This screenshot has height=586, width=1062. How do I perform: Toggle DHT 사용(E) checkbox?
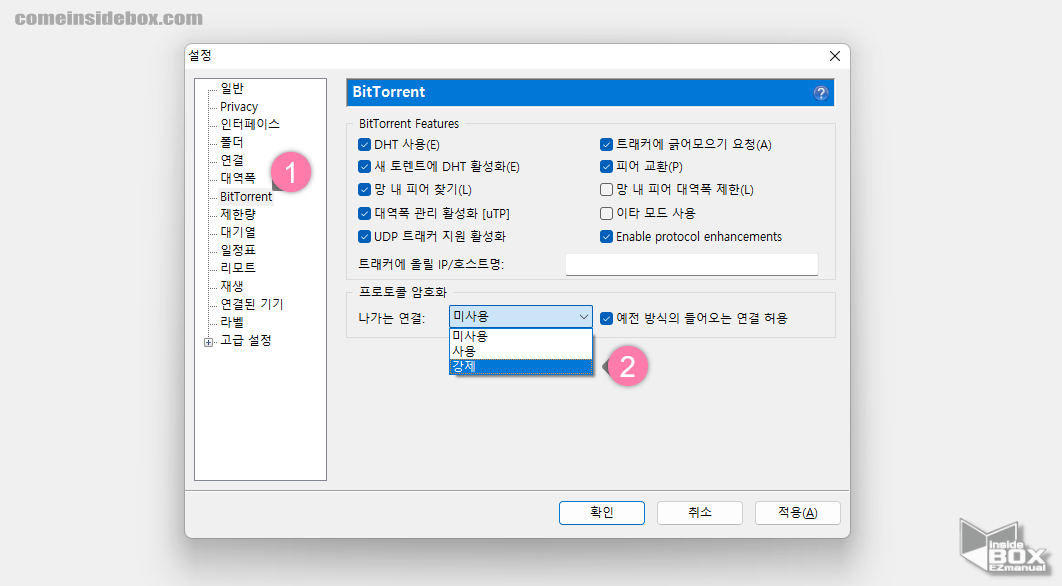point(364,144)
